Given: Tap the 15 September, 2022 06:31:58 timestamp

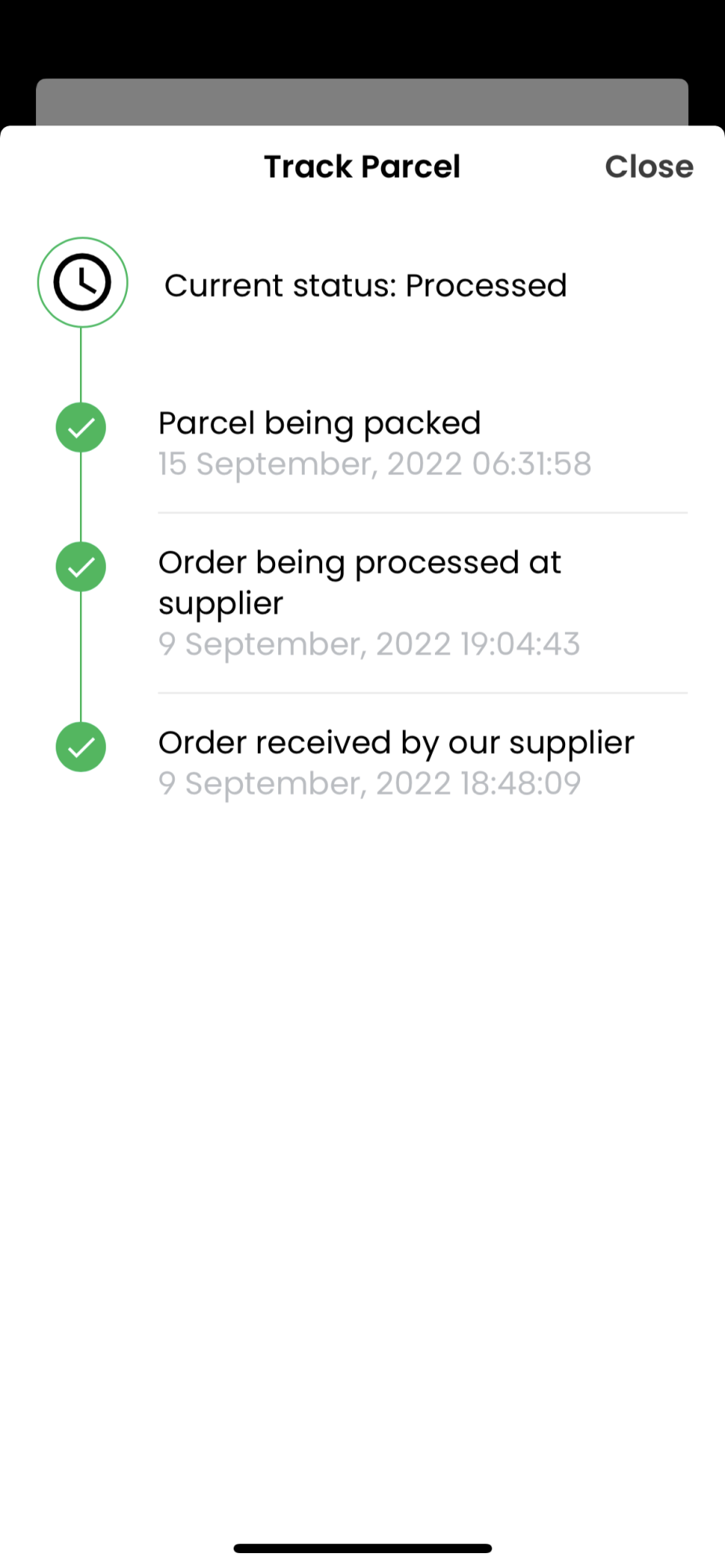Looking at the screenshot, I should [375, 463].
